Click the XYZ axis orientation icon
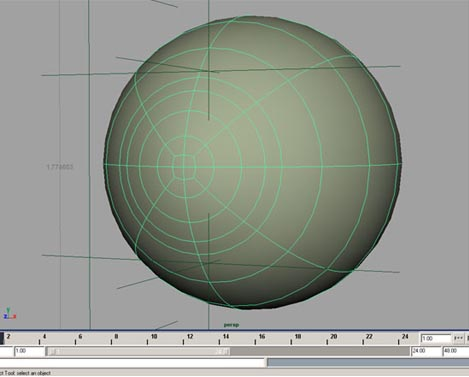This screenshot has height=377, width=469. pos(9,314)
